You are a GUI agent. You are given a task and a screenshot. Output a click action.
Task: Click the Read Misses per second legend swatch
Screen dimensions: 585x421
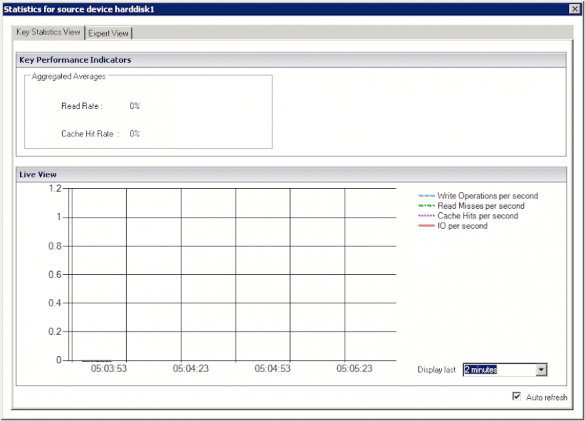pos(426,206)
